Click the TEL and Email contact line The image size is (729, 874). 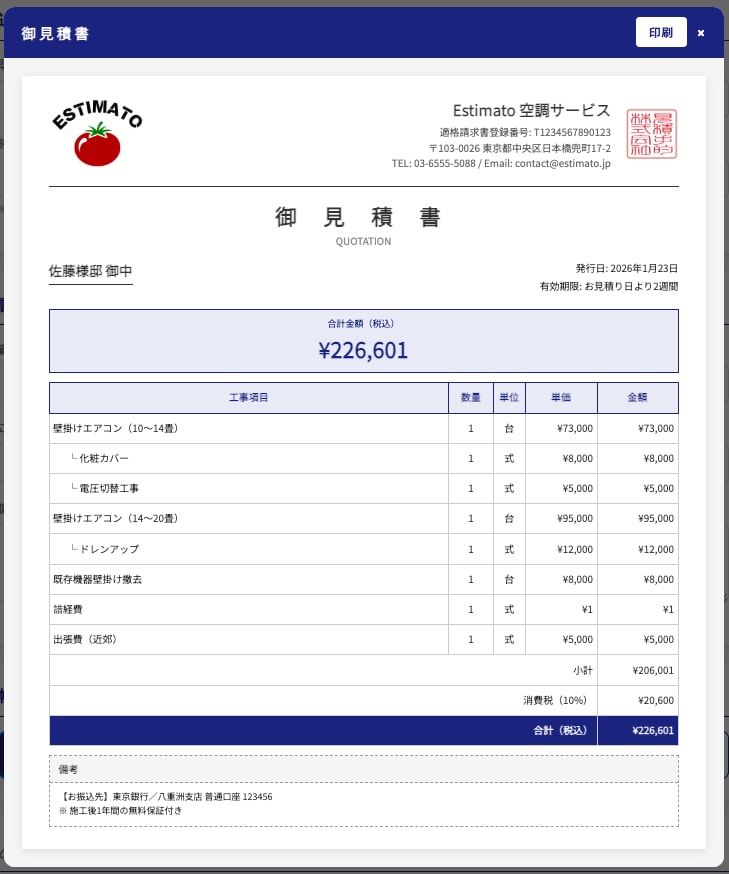tap(501, 163)
